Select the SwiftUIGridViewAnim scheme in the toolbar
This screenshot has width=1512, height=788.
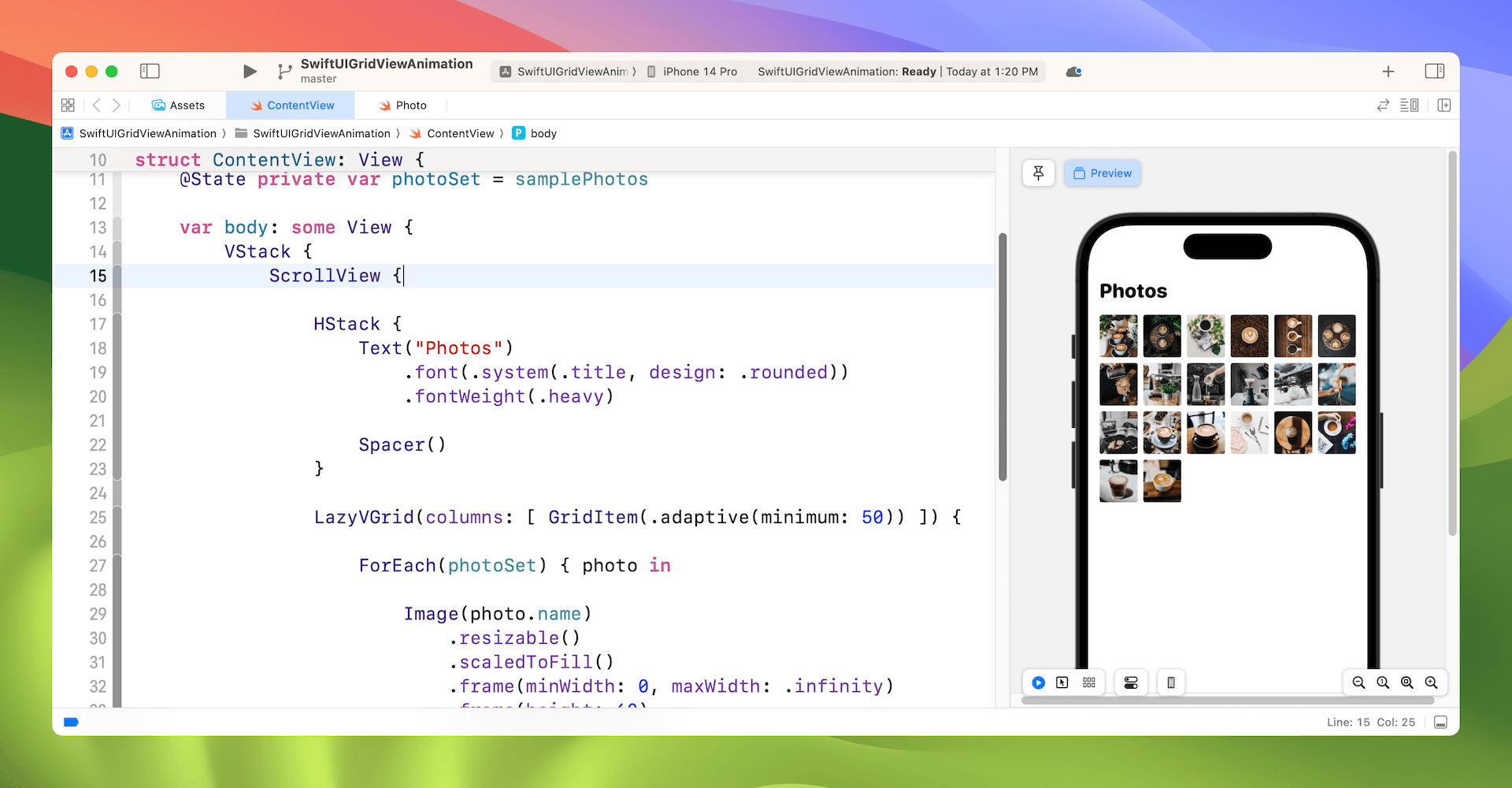click(x=567, y=72)
